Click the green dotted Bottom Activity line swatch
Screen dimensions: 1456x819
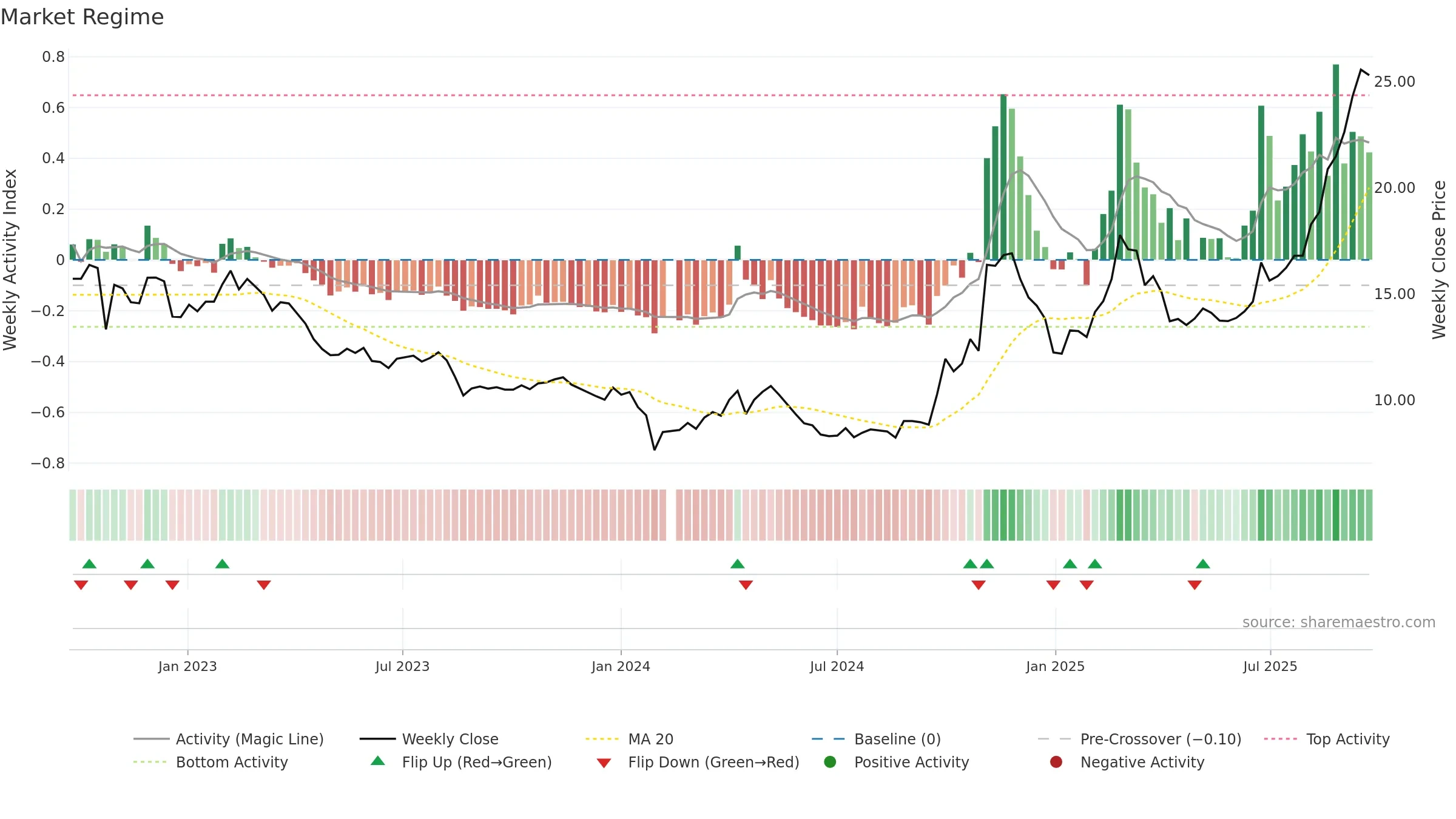pyautogui.click(x=150, y=762)
